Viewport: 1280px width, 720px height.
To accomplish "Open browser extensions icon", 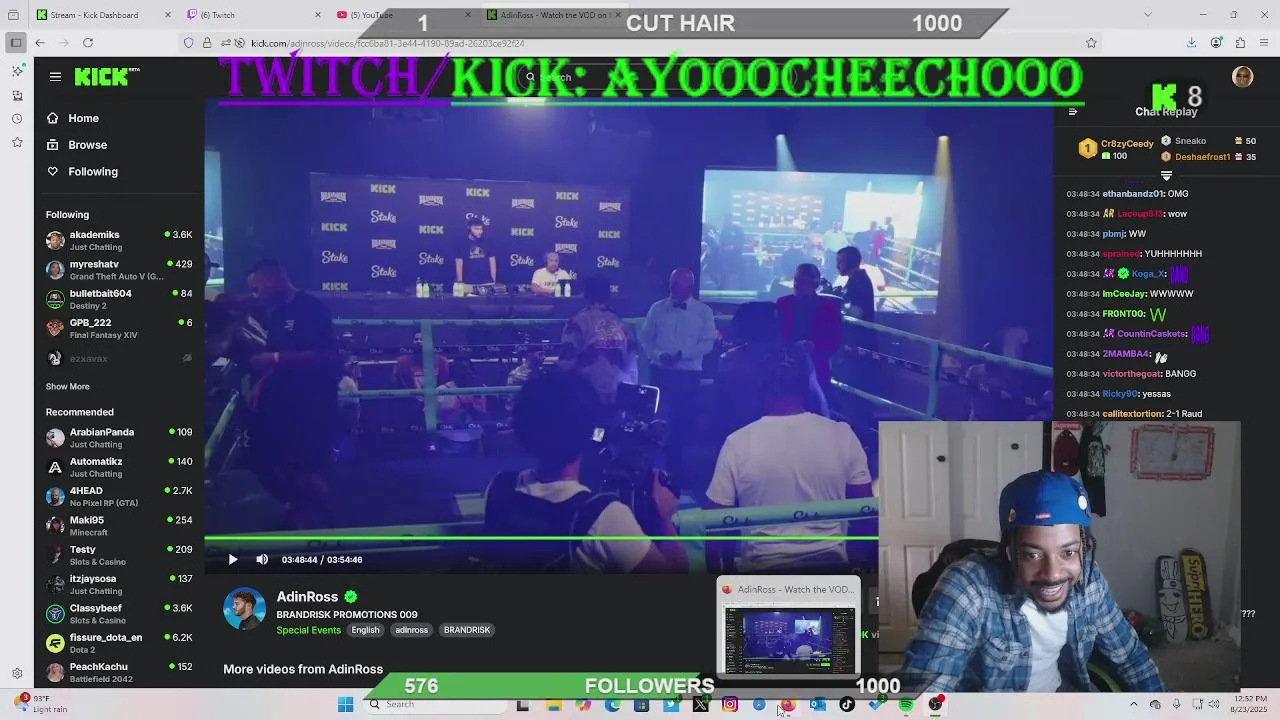I will click(1240, 43).
